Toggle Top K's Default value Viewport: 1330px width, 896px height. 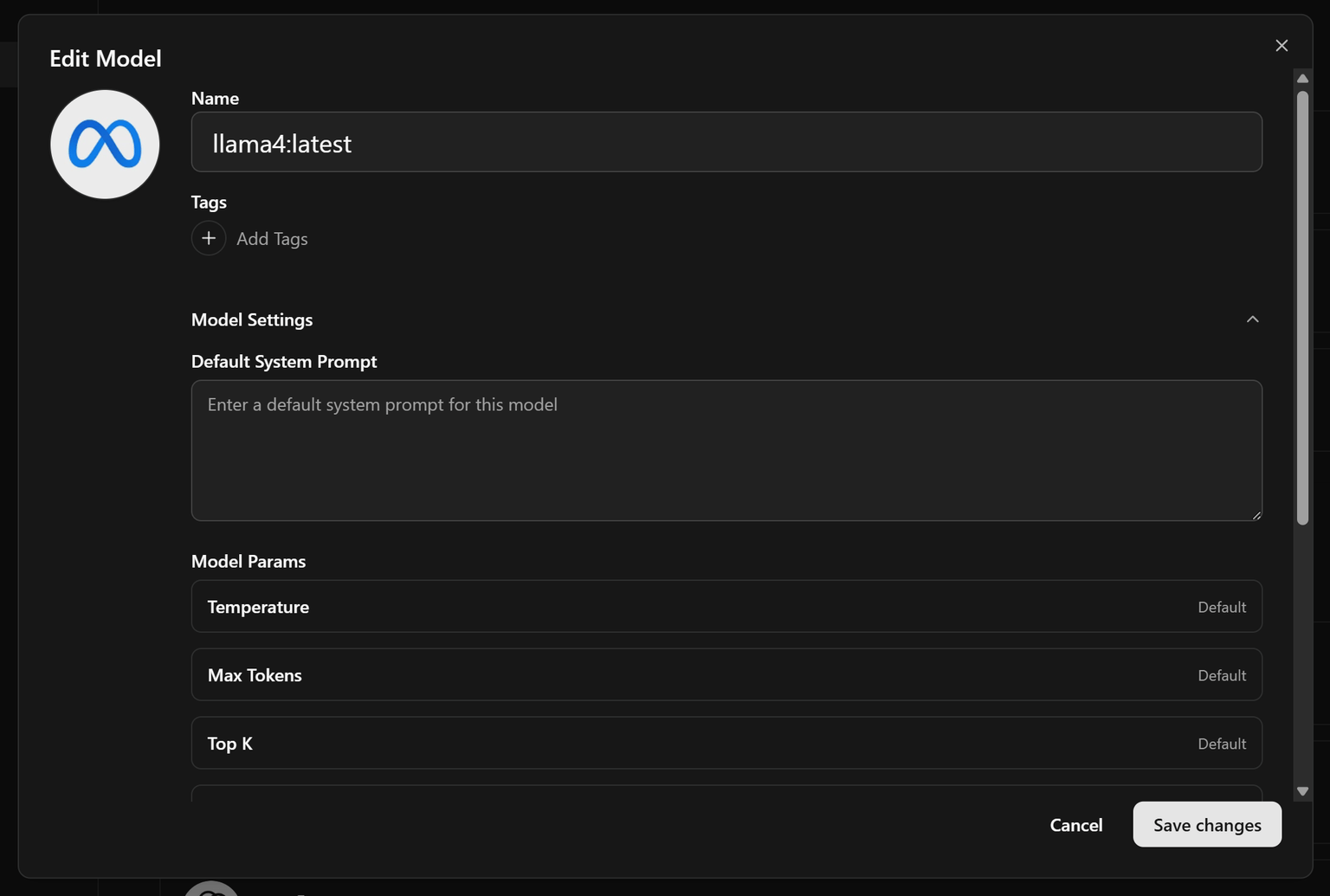(1221, 744)
